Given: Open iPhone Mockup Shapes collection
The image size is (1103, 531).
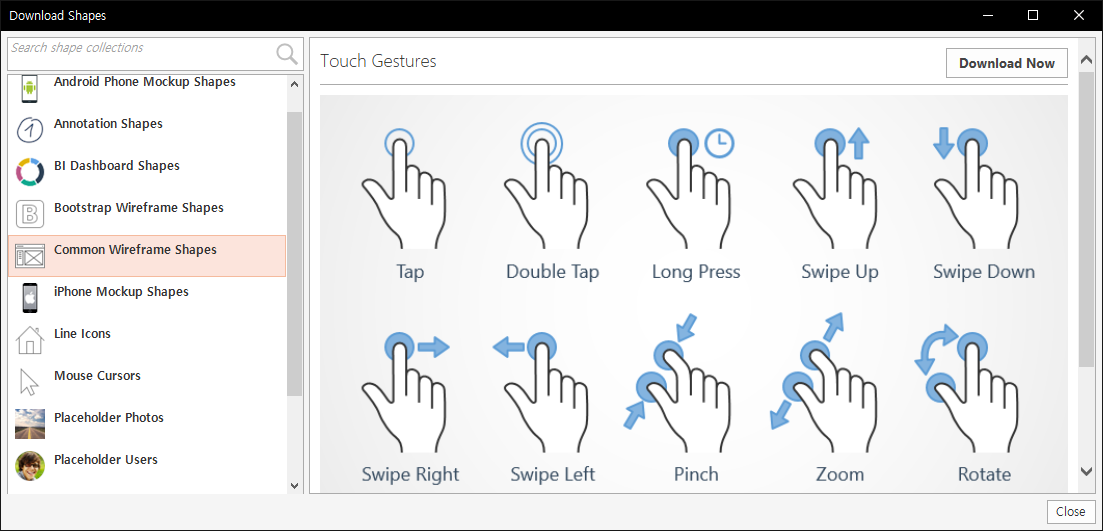Looking at the screenshot, I should coord(147,298).
